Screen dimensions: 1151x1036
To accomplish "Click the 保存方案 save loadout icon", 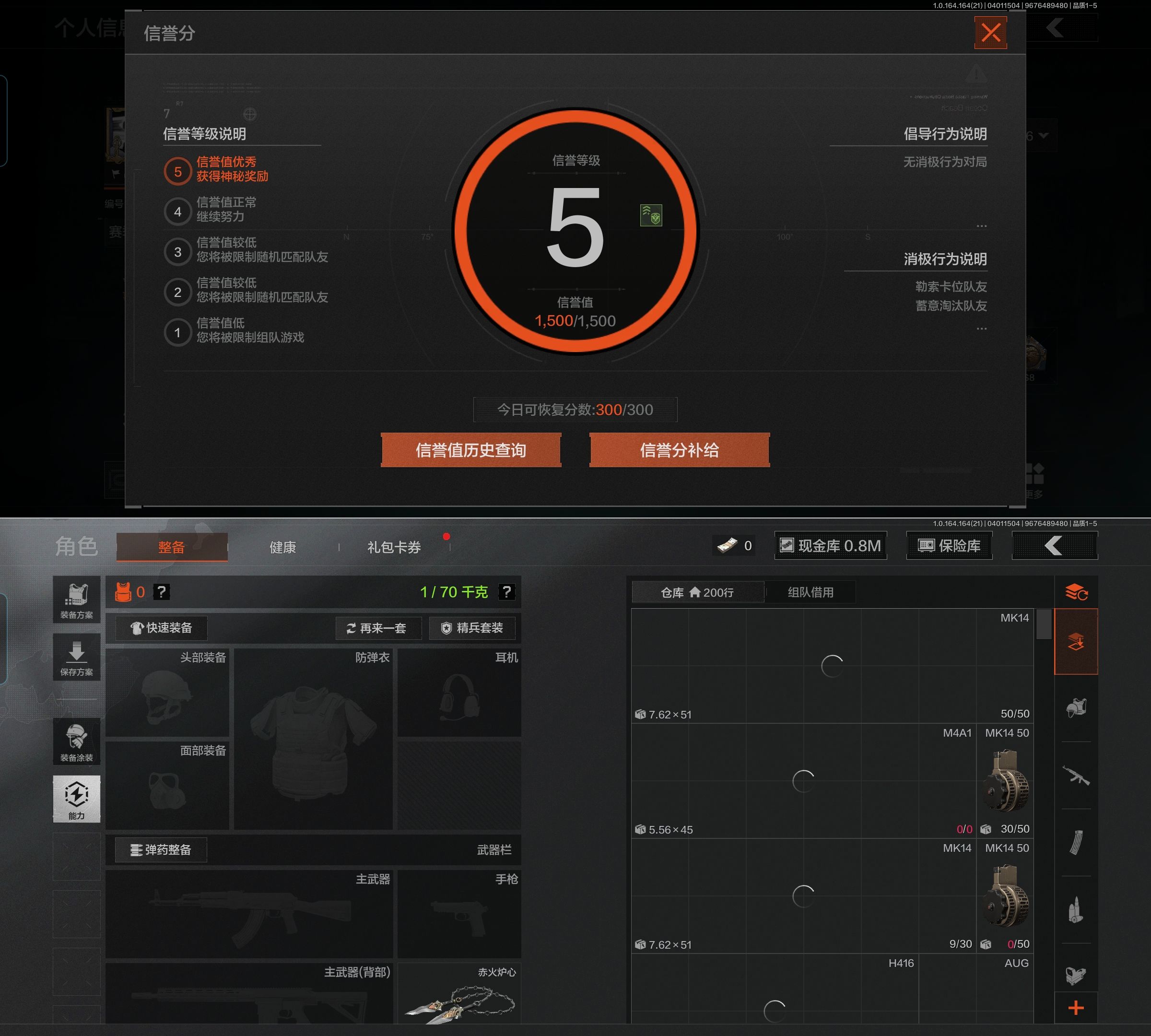I will pyautogui.click(x=76, y=658).
